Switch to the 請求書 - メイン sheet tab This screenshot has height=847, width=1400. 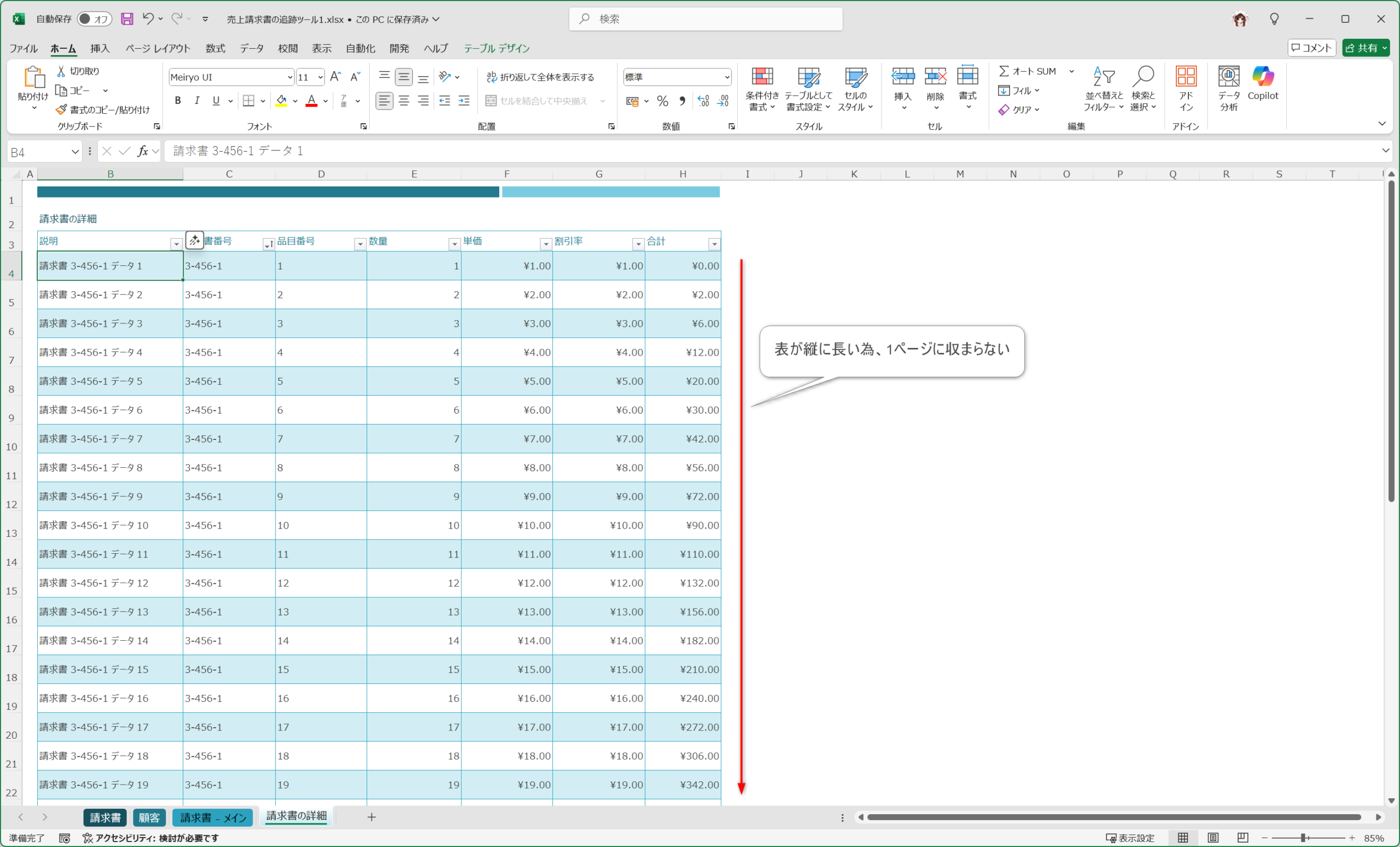(x=213, y=817)
